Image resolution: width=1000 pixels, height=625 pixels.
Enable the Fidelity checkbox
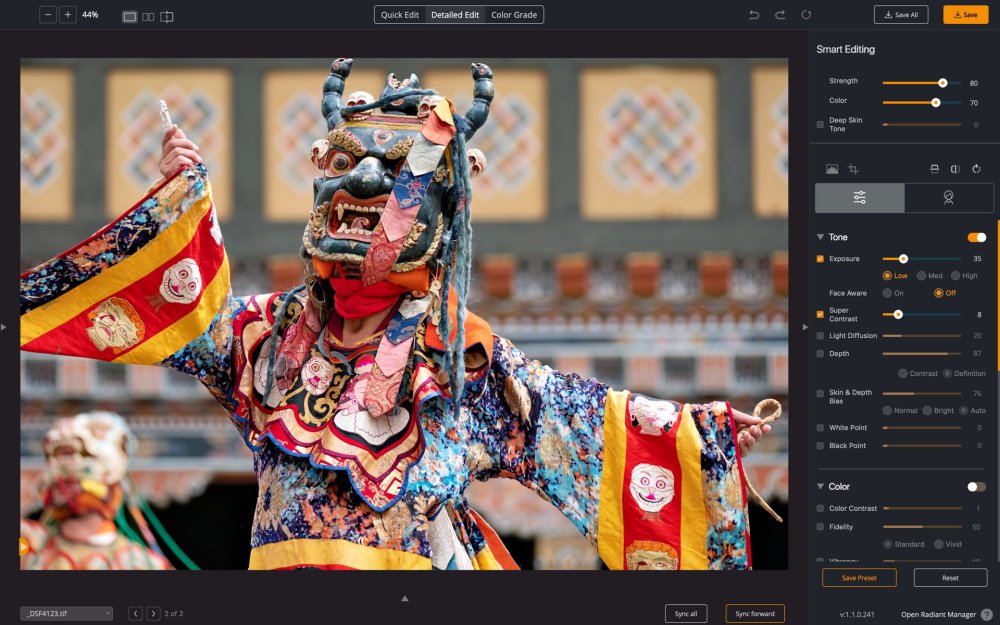click(x=820, y=527)
